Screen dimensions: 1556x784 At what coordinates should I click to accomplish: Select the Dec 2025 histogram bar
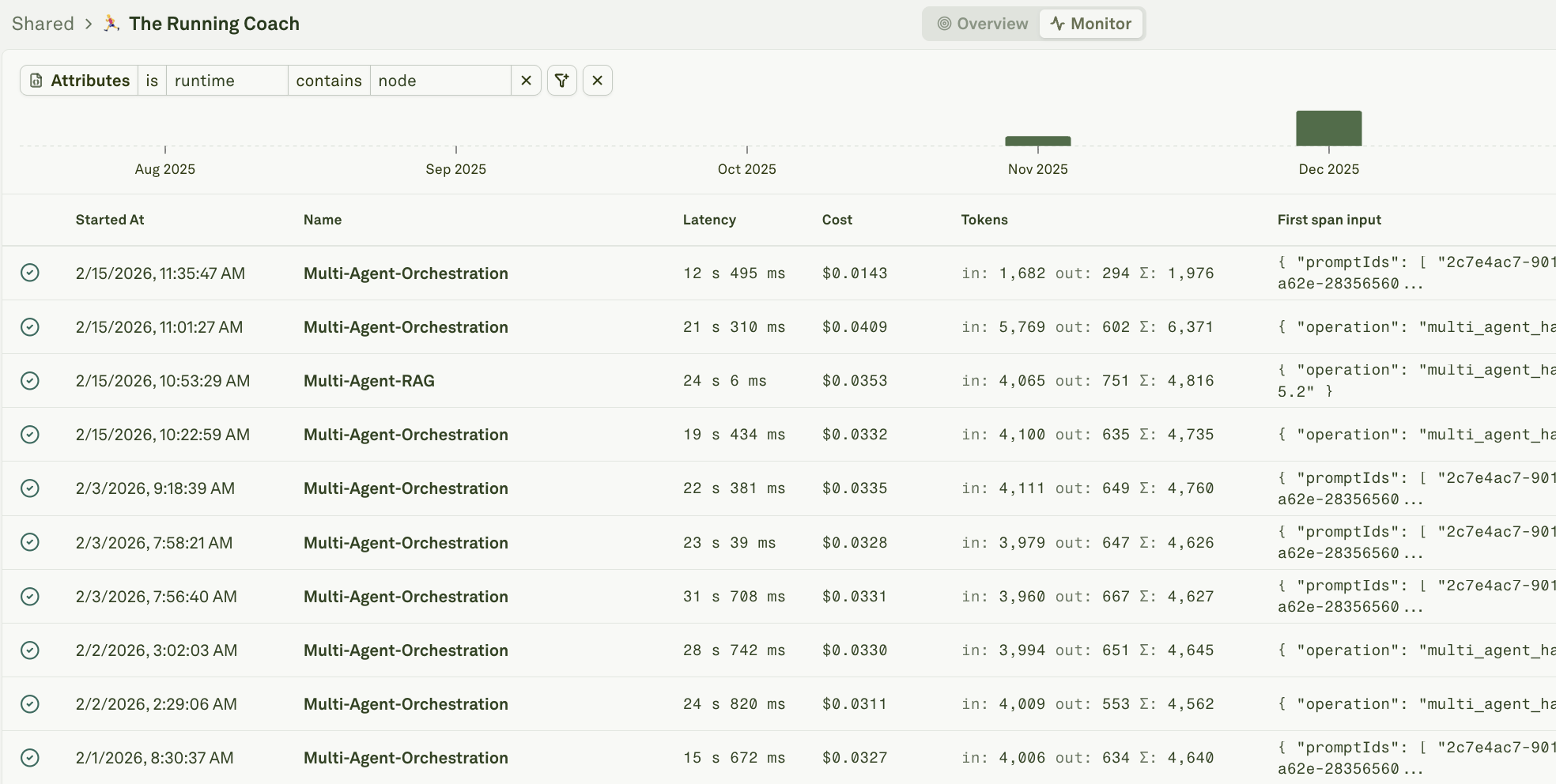[1328, 127]
